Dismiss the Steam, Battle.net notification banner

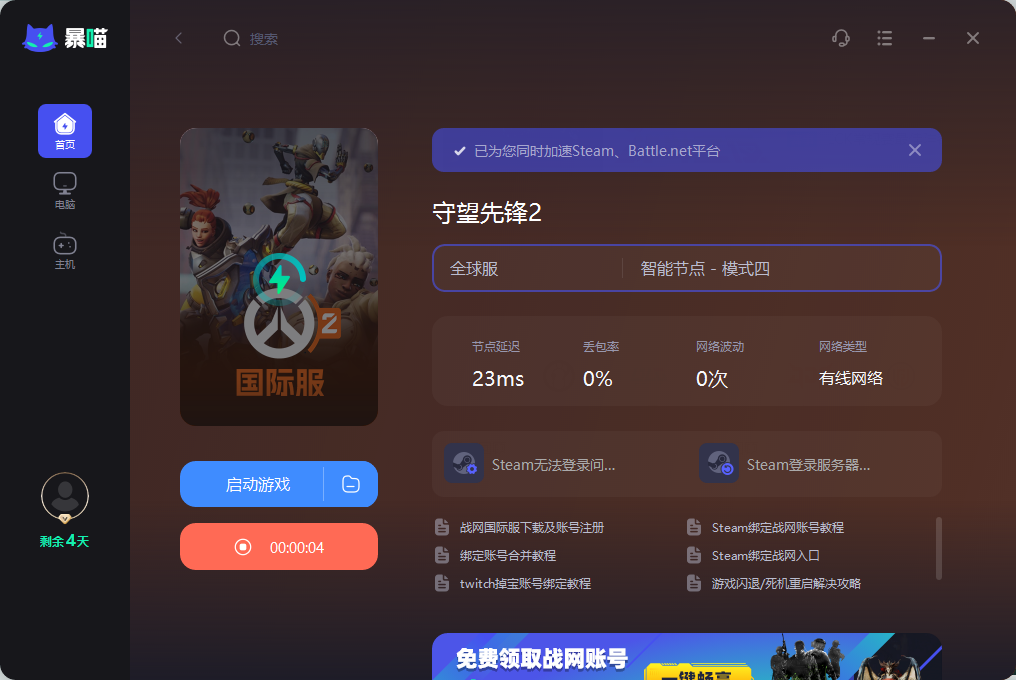(x=915, y=150)
